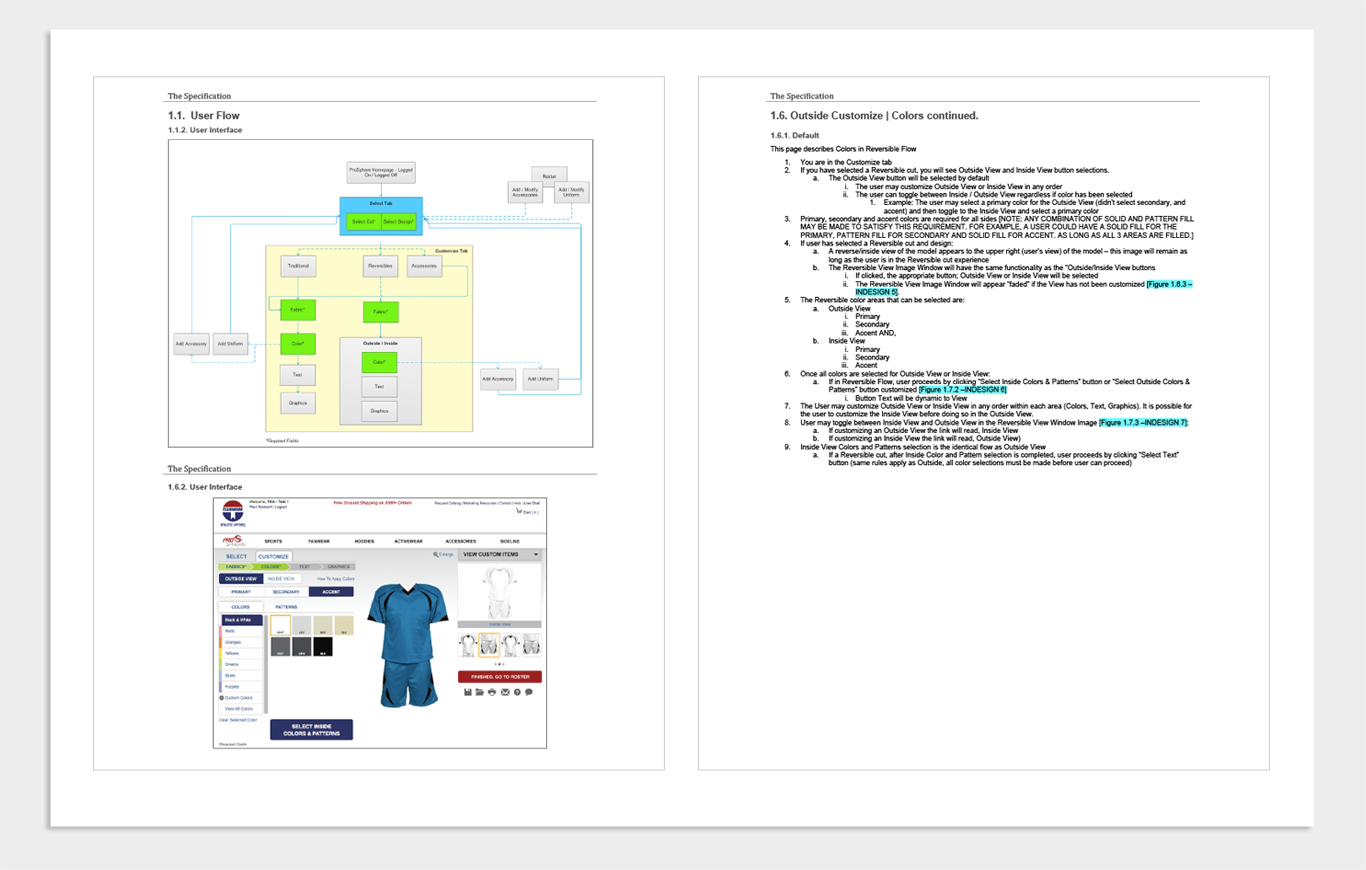This screenshot has height=870, width=1366.
Task: Click the save floppy disk icon
Action: [468, 692]
